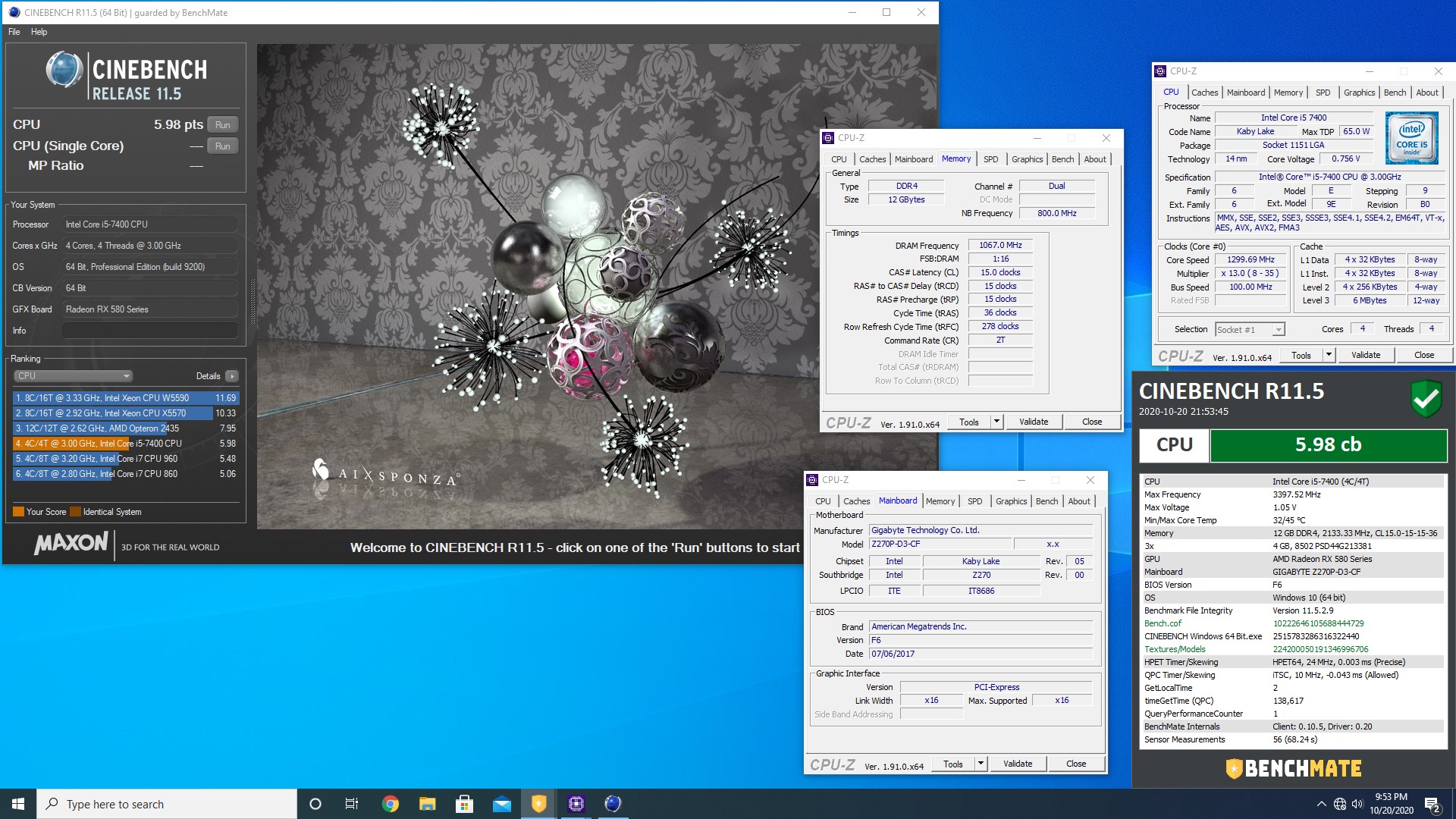Viewport: 1456px width, 819px height.
Task: Click DRAM Frequency value 1067.0 MHz
Action: (1000, 246)
